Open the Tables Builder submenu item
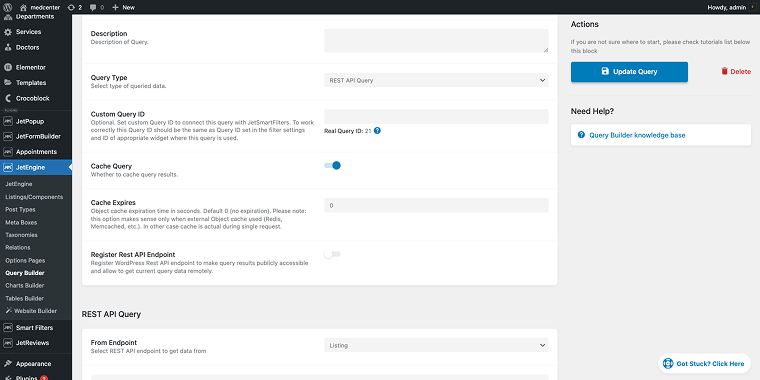Image resolution: width=760 pixels, height=380 pixels. [x=24, y=298]
